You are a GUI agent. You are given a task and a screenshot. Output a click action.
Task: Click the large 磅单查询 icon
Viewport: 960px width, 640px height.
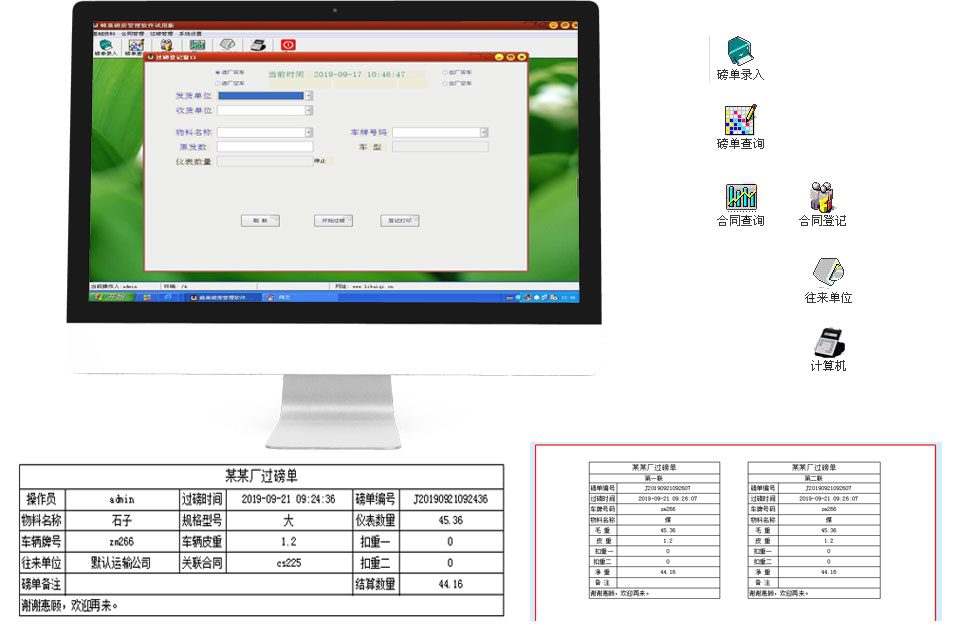740,127
